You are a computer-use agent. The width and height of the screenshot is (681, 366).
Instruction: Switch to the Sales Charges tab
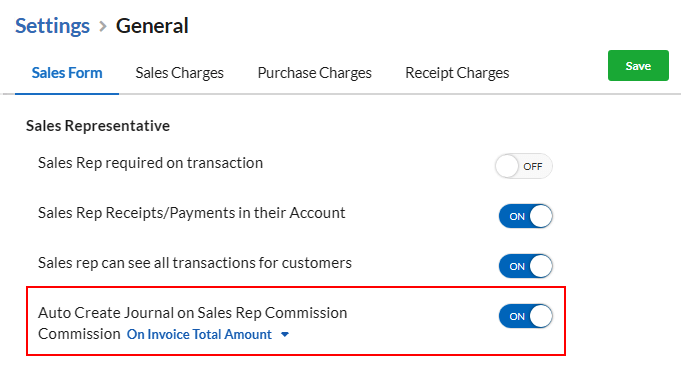tap(179, 73)
